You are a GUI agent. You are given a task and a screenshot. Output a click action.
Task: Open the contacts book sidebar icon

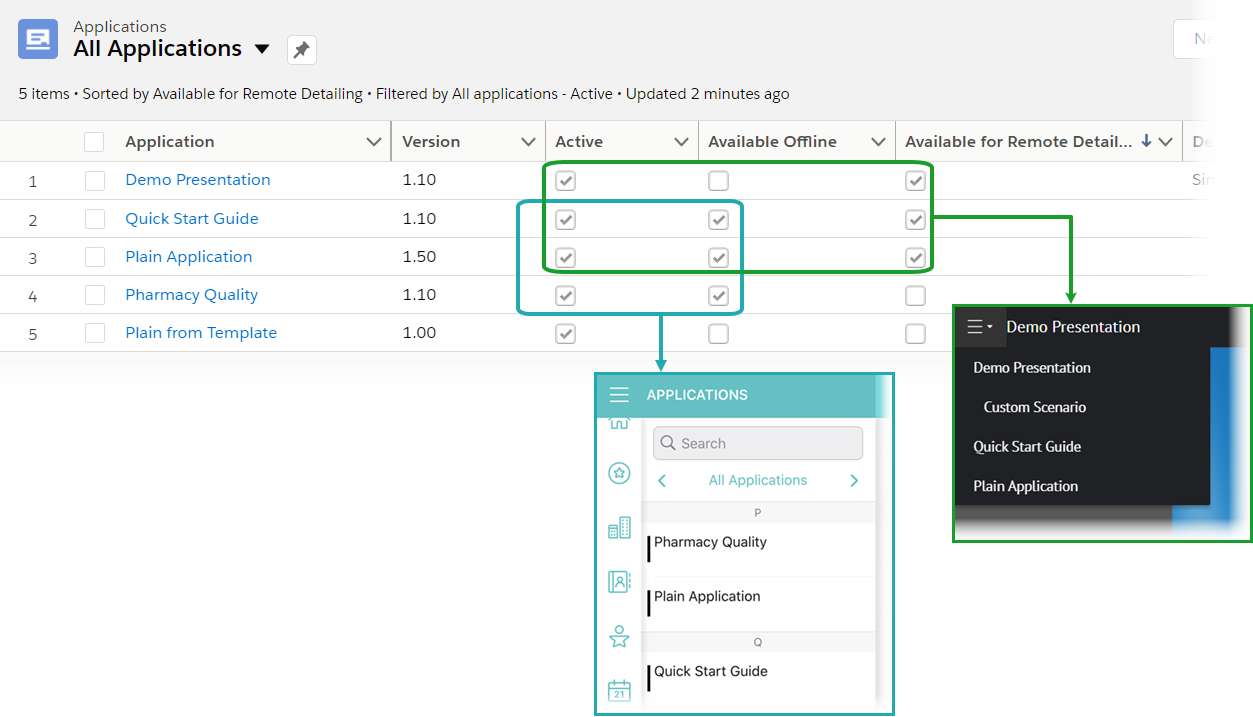619,581
